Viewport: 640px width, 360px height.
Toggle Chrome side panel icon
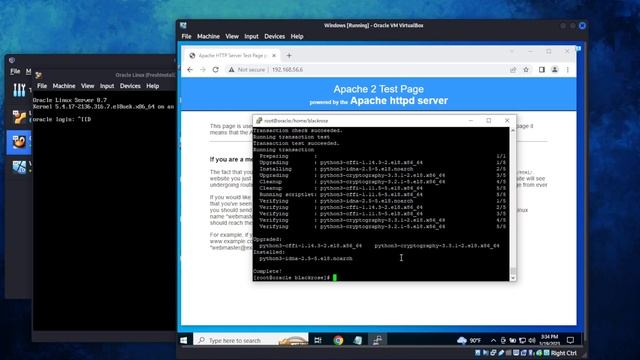(x=542, y=70)
